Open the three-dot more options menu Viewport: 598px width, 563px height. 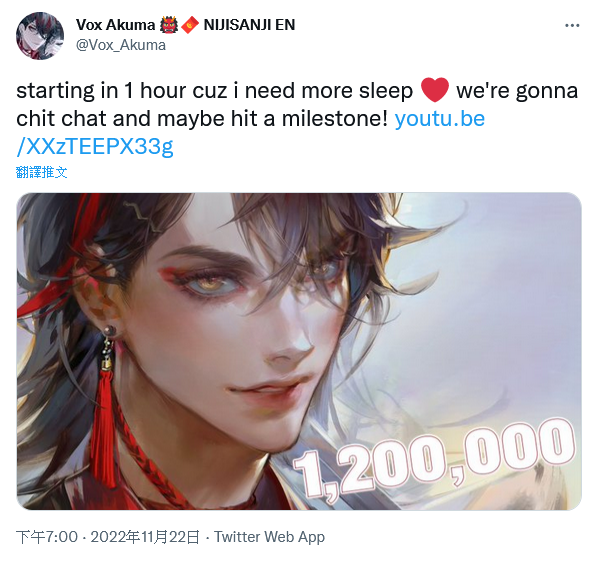point(572,26)
